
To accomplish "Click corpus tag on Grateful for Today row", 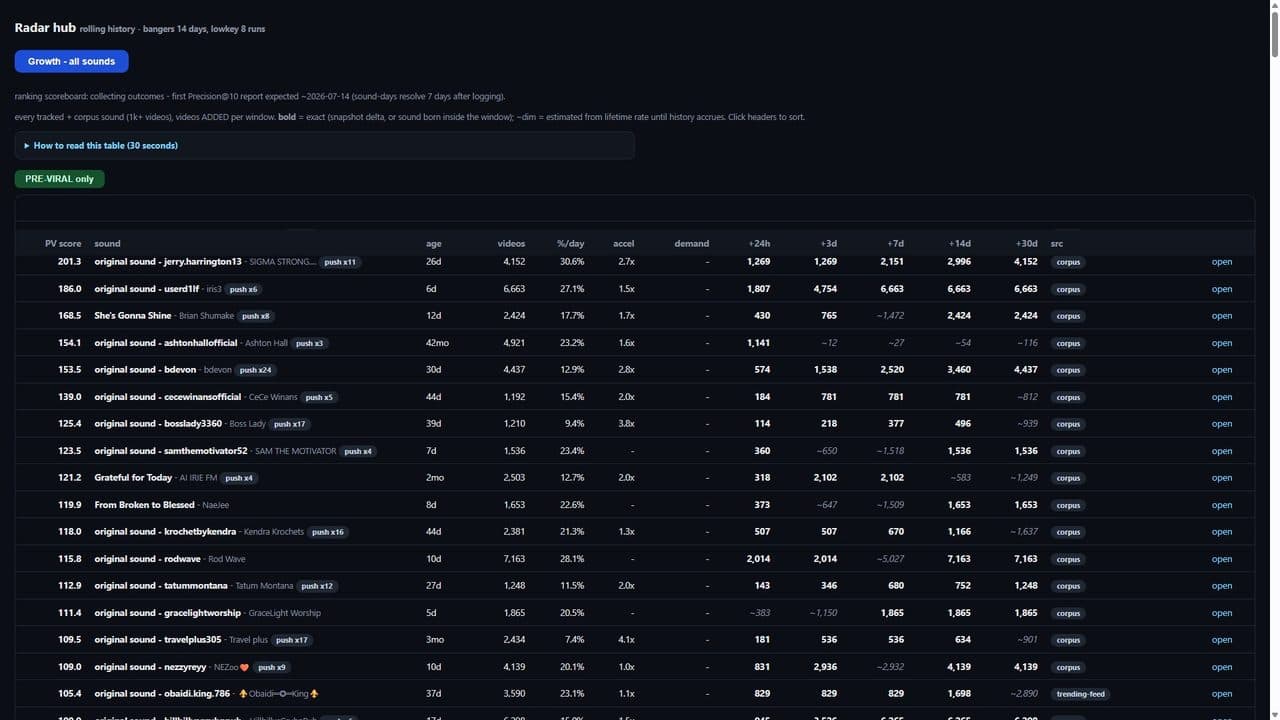I will (1068, 478).
